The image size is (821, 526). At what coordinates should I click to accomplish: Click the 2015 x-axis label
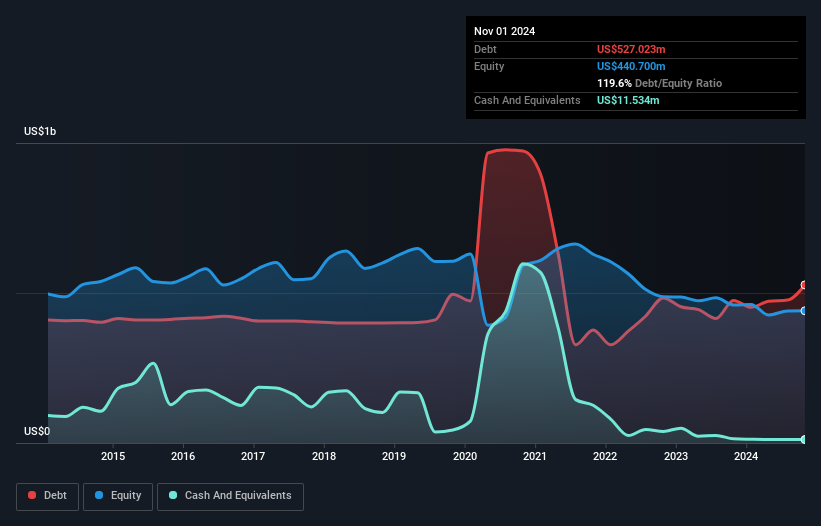(113, 456)
